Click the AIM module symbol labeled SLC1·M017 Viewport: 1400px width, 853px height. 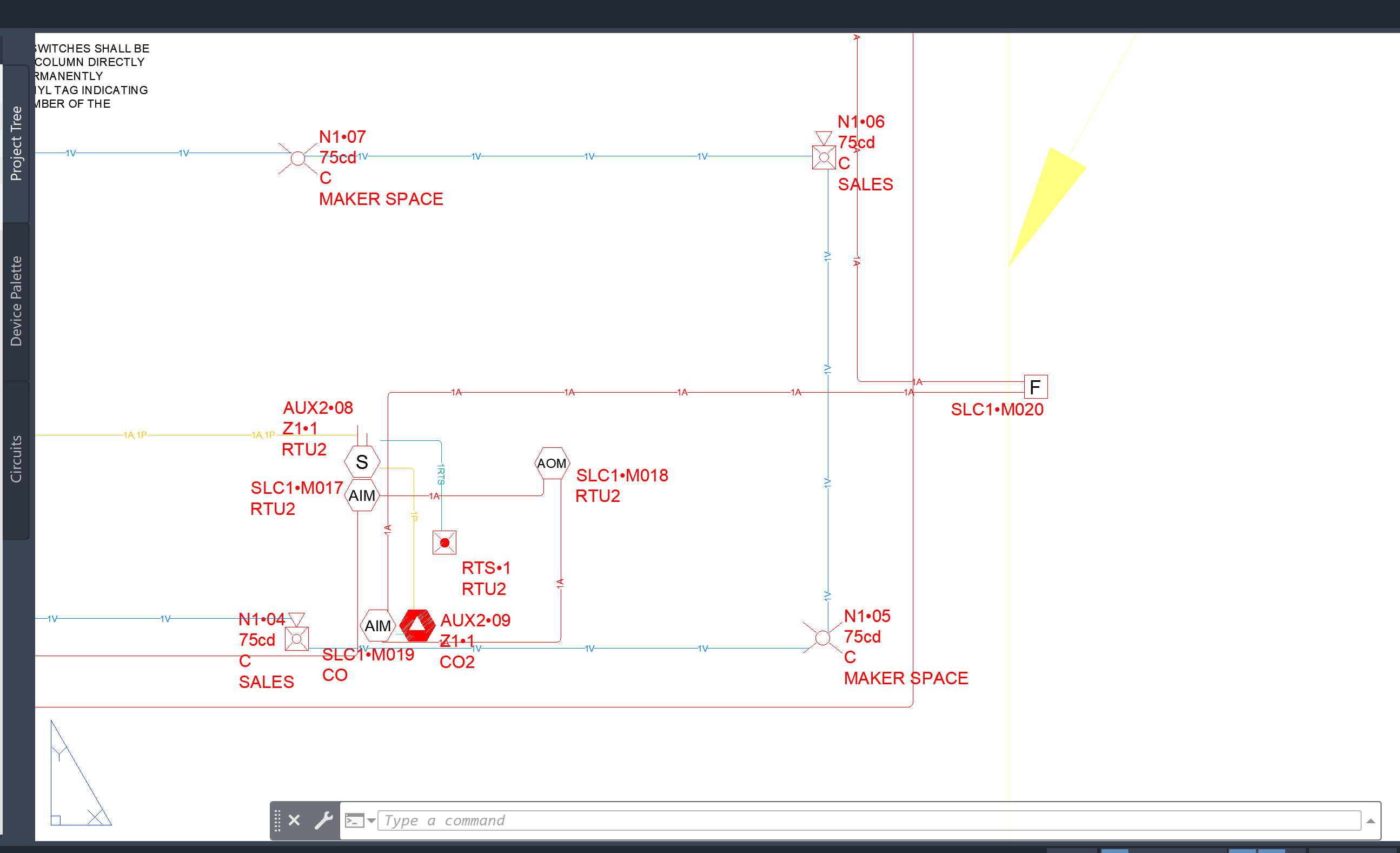coord(362,494)
